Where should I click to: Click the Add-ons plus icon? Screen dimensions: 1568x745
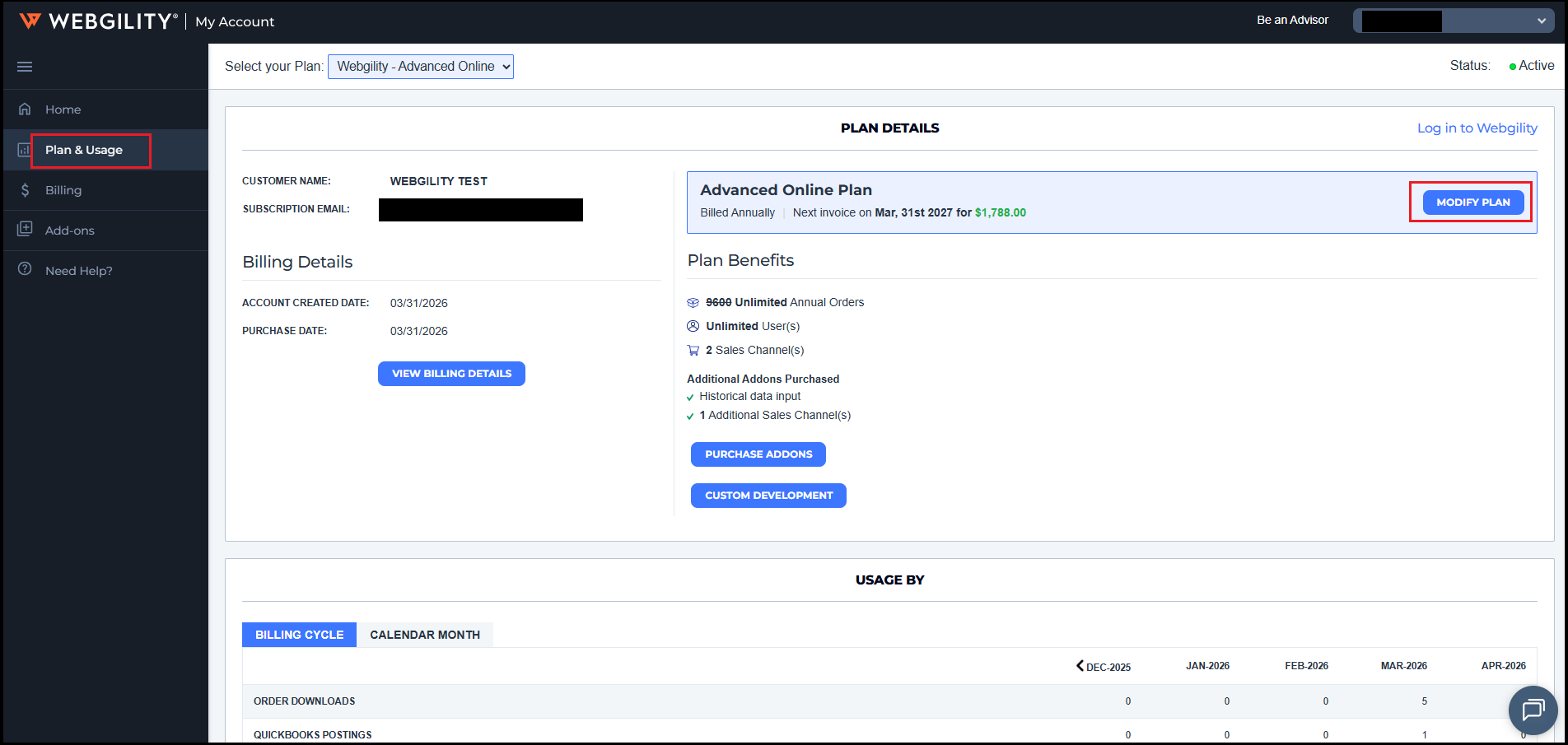[x=25, y=230]
